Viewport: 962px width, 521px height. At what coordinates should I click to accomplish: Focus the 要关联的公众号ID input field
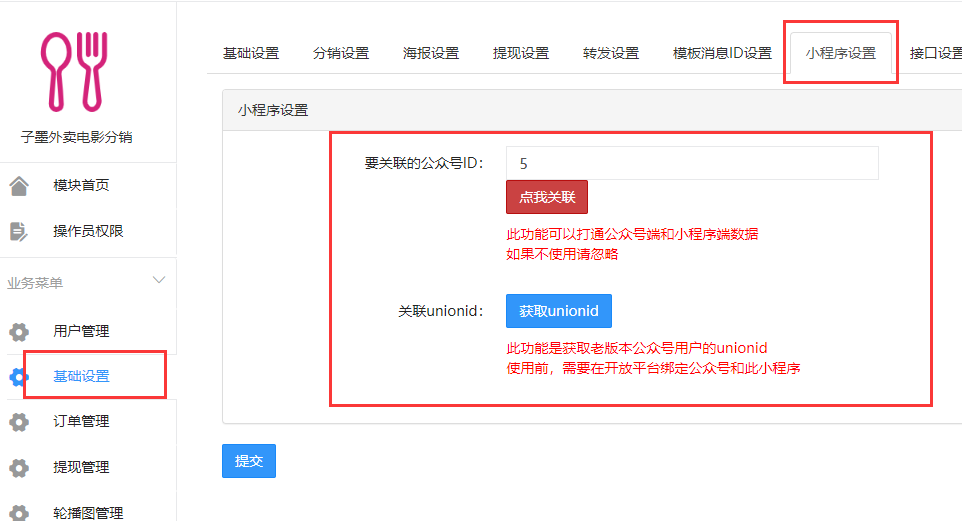[x=692, y=163]
